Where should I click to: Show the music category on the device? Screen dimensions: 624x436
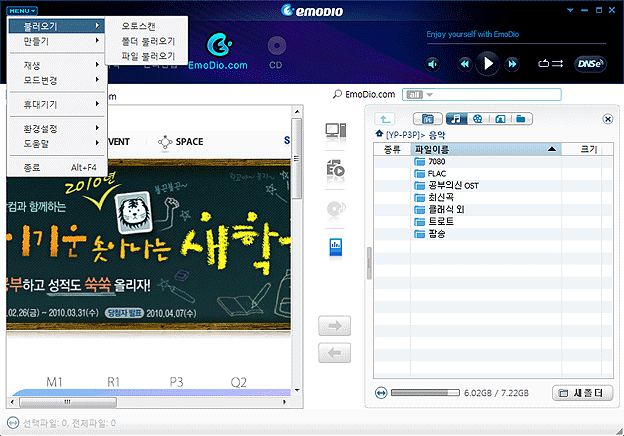pyautogui.click(x=456, y=119)
